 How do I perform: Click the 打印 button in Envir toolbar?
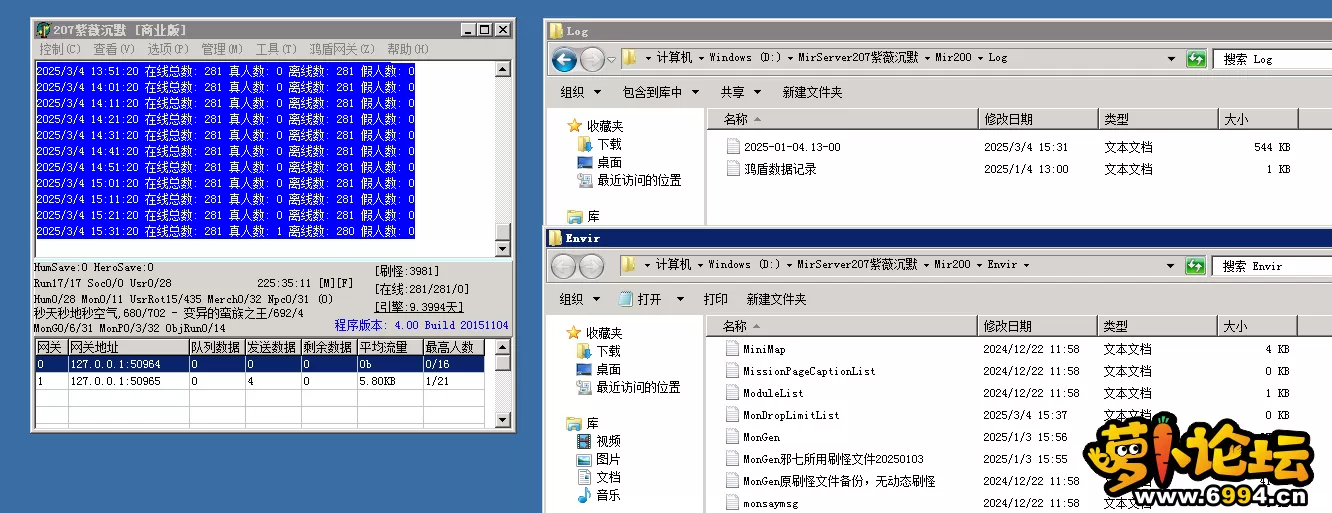tap(715, 299)
